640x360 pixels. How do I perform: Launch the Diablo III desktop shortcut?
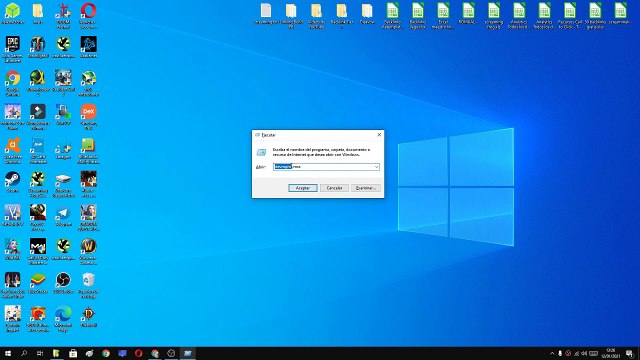(x=88, y=316)
